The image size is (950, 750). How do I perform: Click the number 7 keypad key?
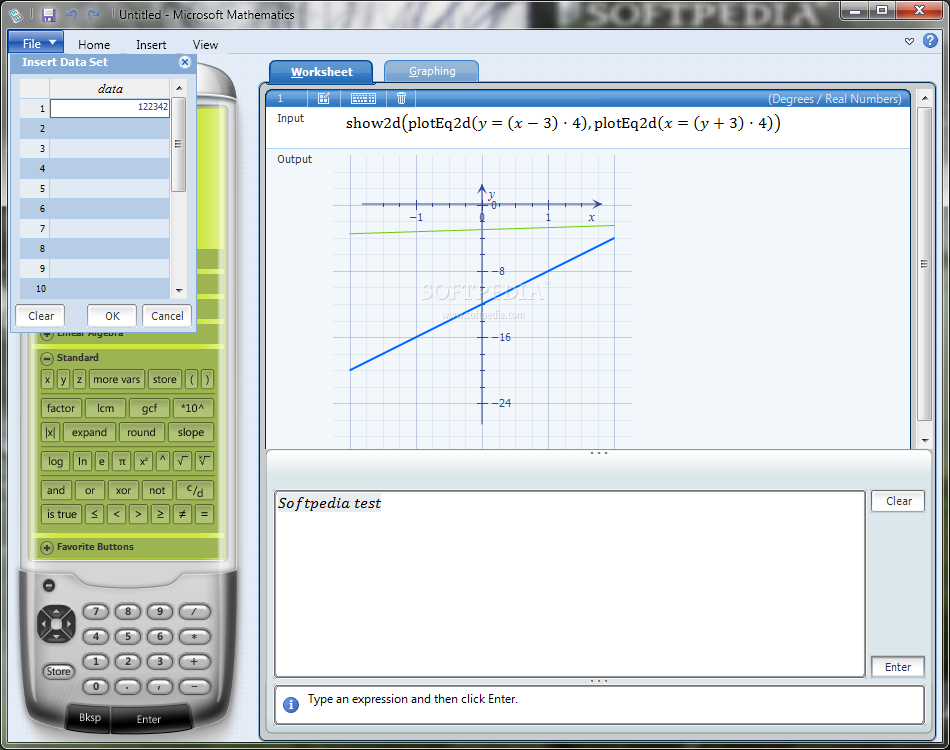coord(96,611)
